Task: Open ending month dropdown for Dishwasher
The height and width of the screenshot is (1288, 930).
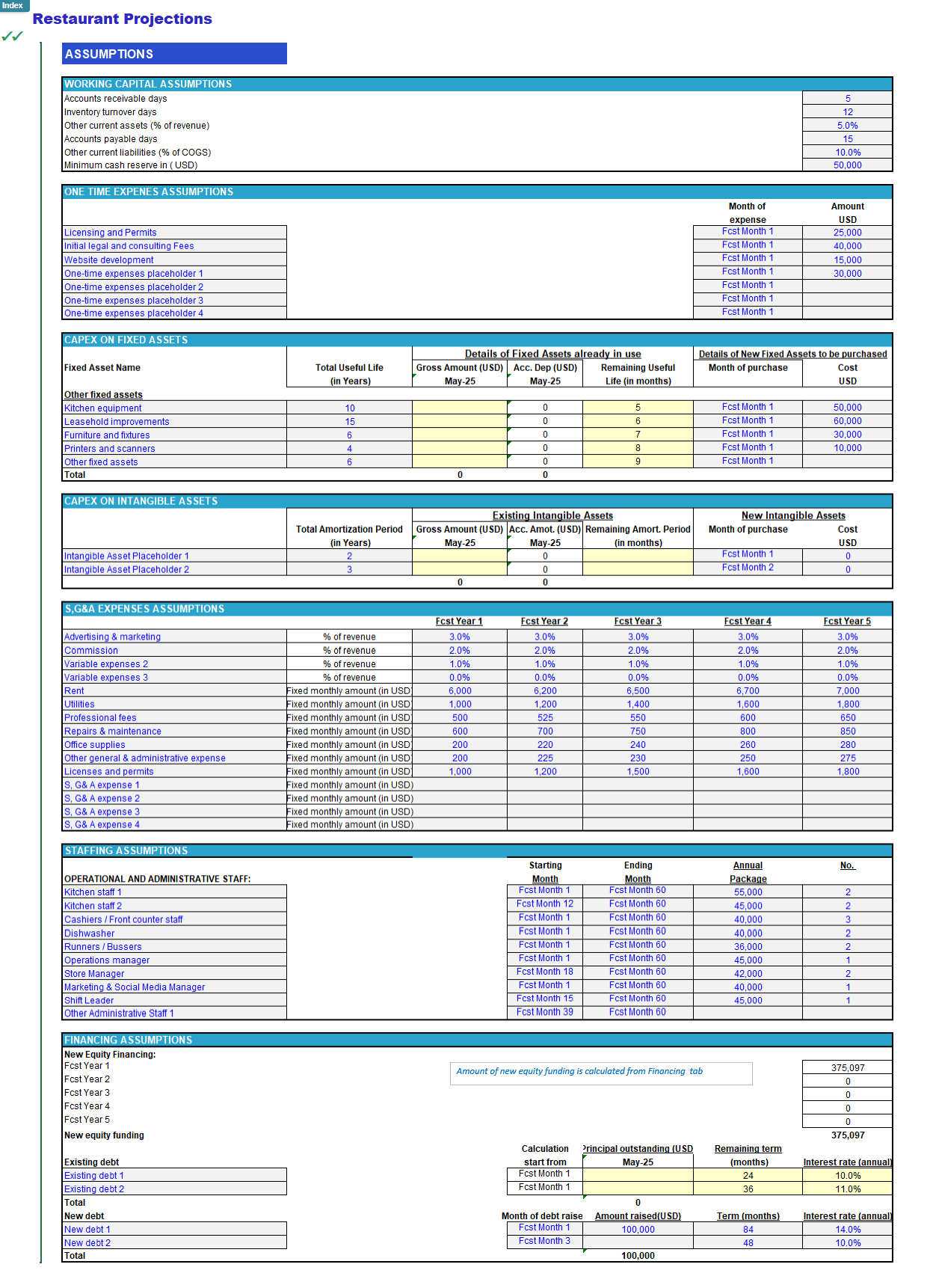Action: (x=638, y=932)
